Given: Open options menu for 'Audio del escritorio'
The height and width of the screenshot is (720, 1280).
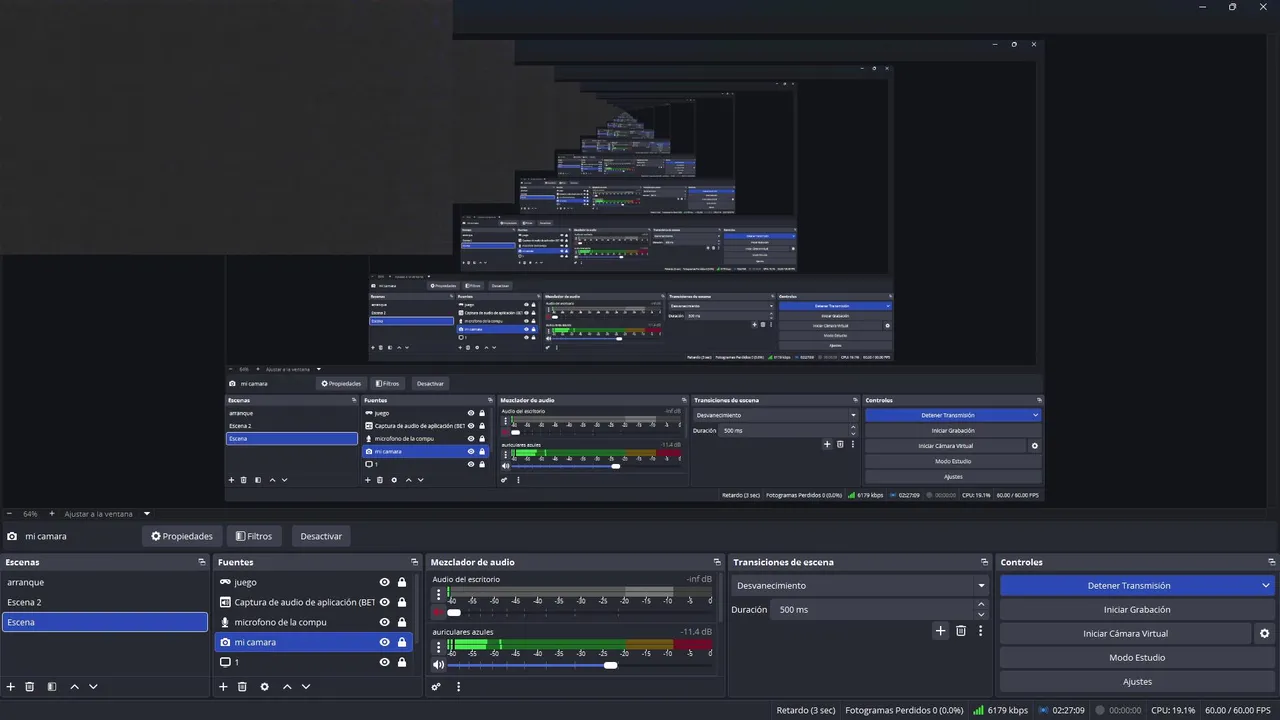Looking at the screenshot, I should coord(438,595).
